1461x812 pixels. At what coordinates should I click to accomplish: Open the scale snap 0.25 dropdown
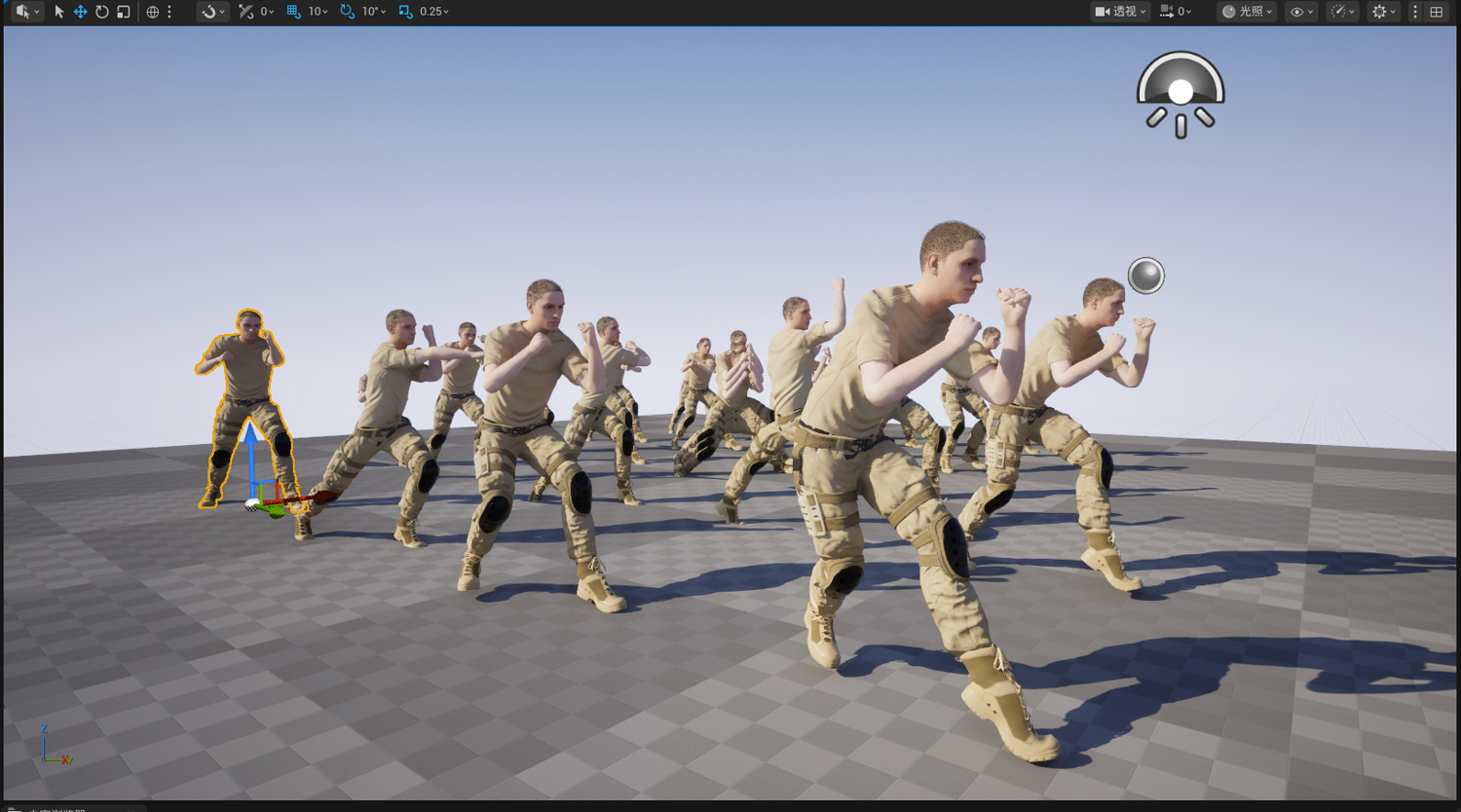tap(434, 12)
